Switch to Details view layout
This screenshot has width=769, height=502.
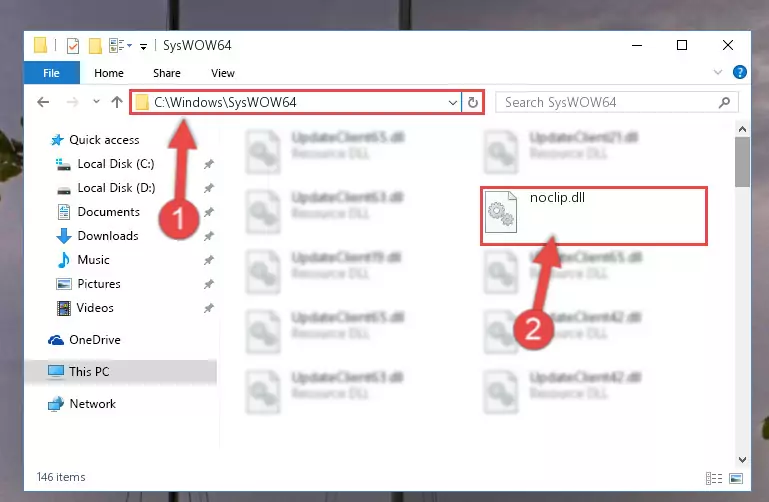coord(714,478)
